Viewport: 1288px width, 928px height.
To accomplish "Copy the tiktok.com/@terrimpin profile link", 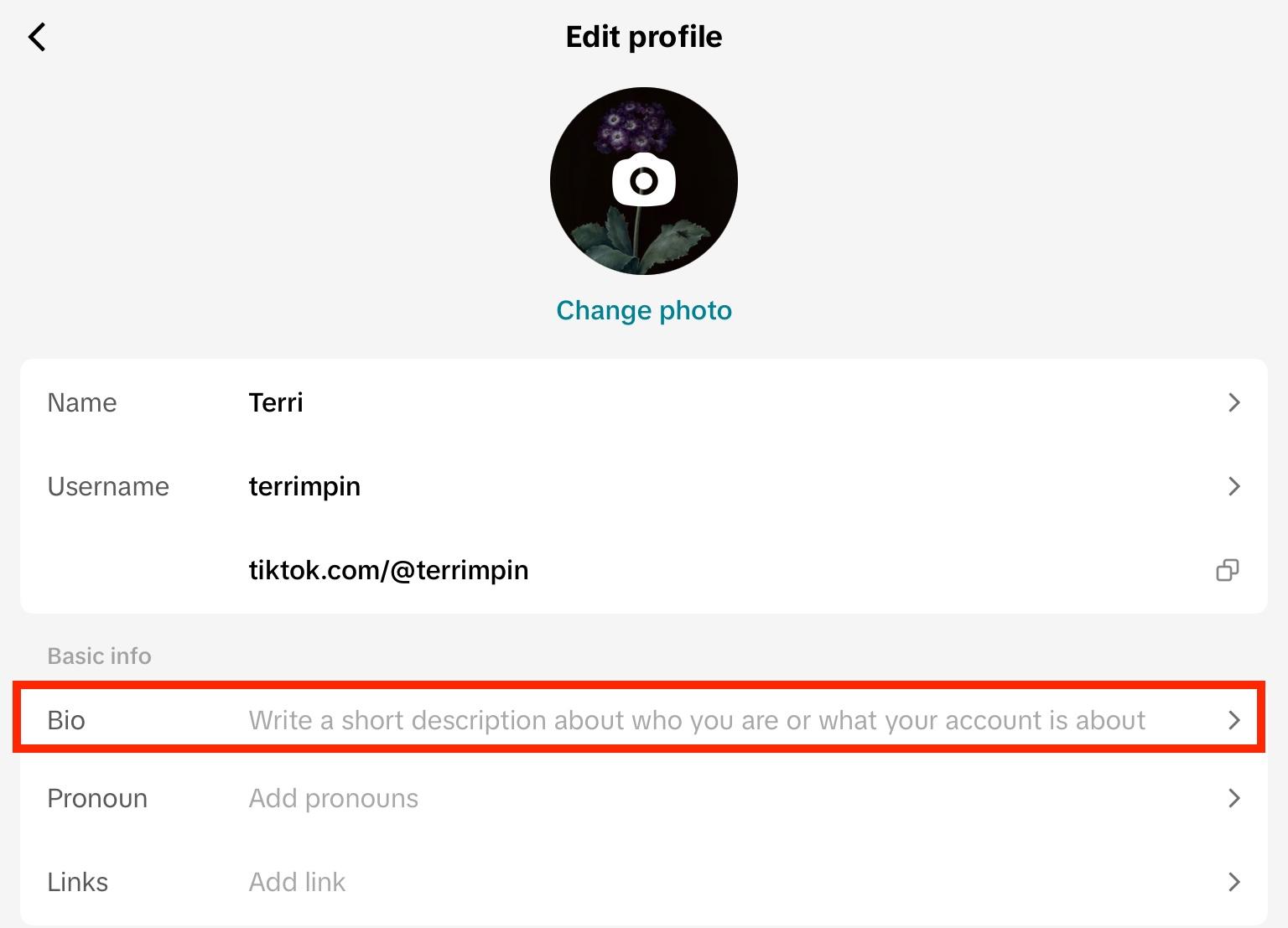I will point(1227,570).
